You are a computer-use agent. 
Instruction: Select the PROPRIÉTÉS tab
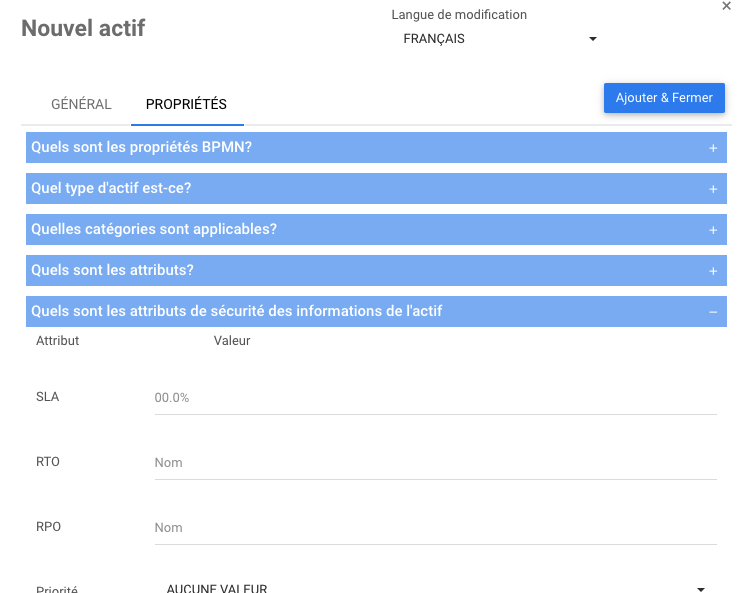pyautogui.click(x=186, y=104)
